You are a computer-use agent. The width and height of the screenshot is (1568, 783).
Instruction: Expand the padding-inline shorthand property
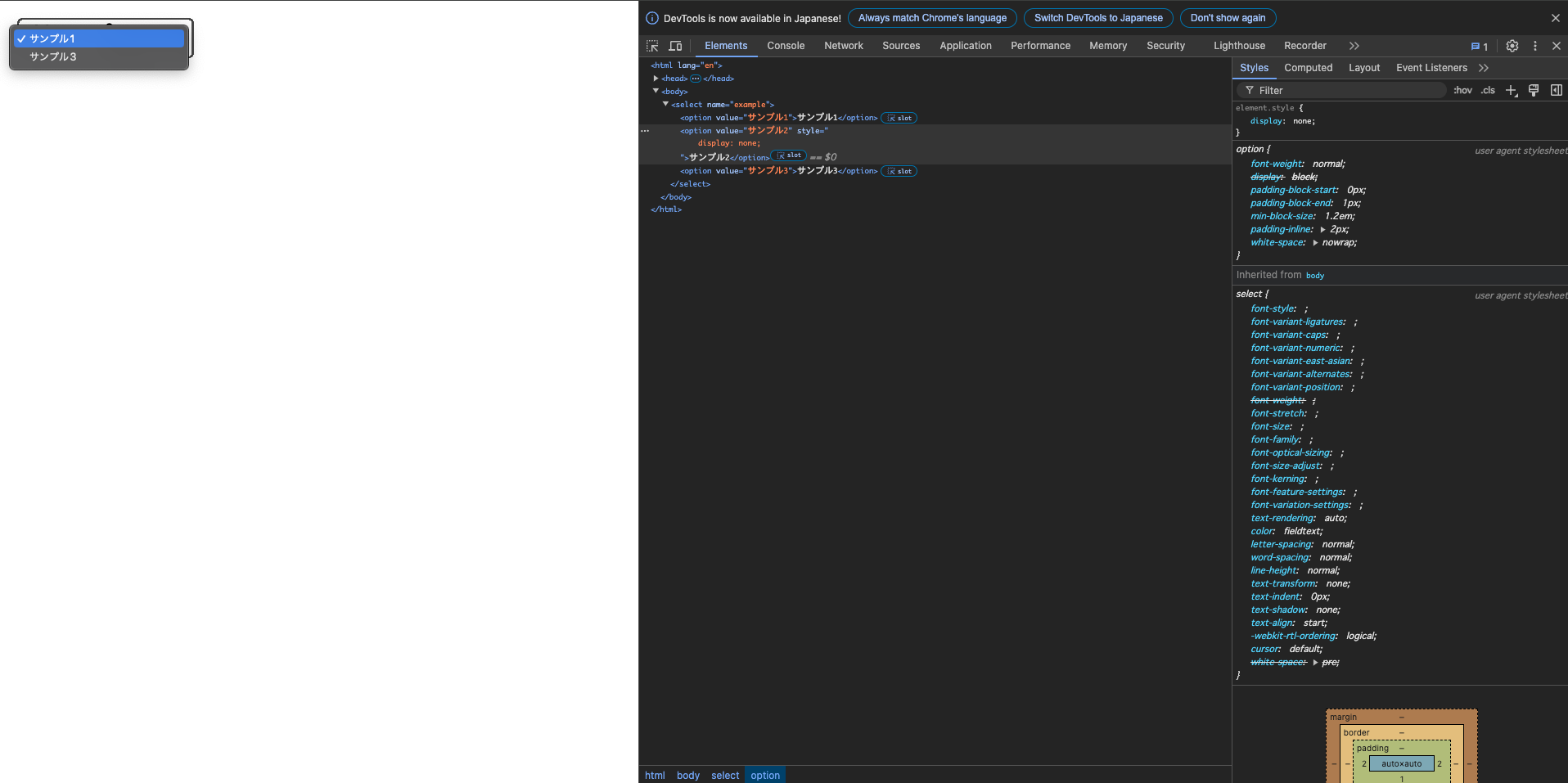1322,230
